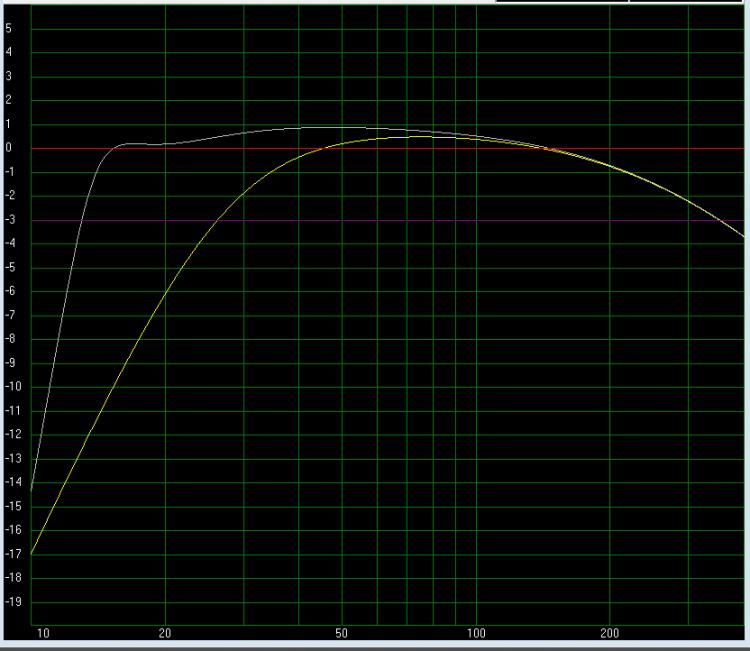Select the positive 2 label on the vertical axis
Screen dimensions: 750x651
click(9, 99)
